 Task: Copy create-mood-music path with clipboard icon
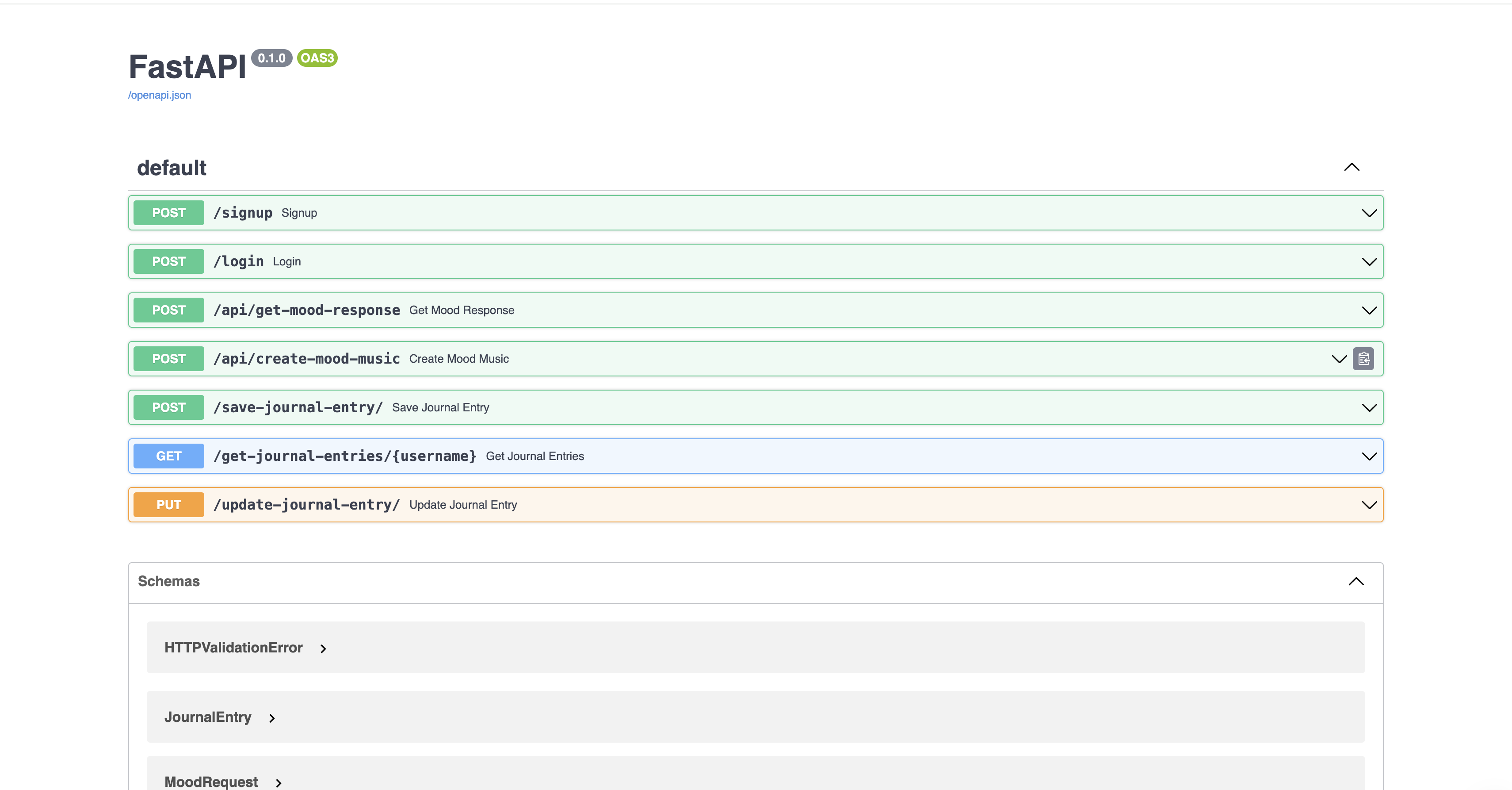tap(1363, 359)
